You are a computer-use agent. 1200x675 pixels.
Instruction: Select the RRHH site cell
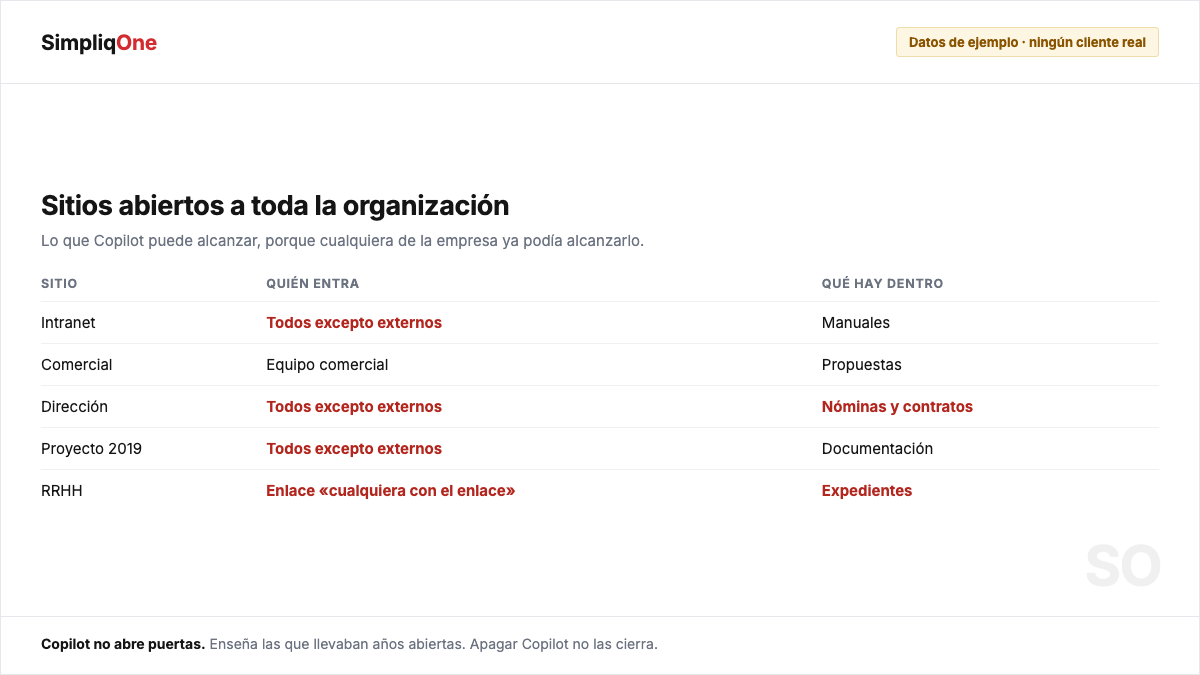pos(62,491)
